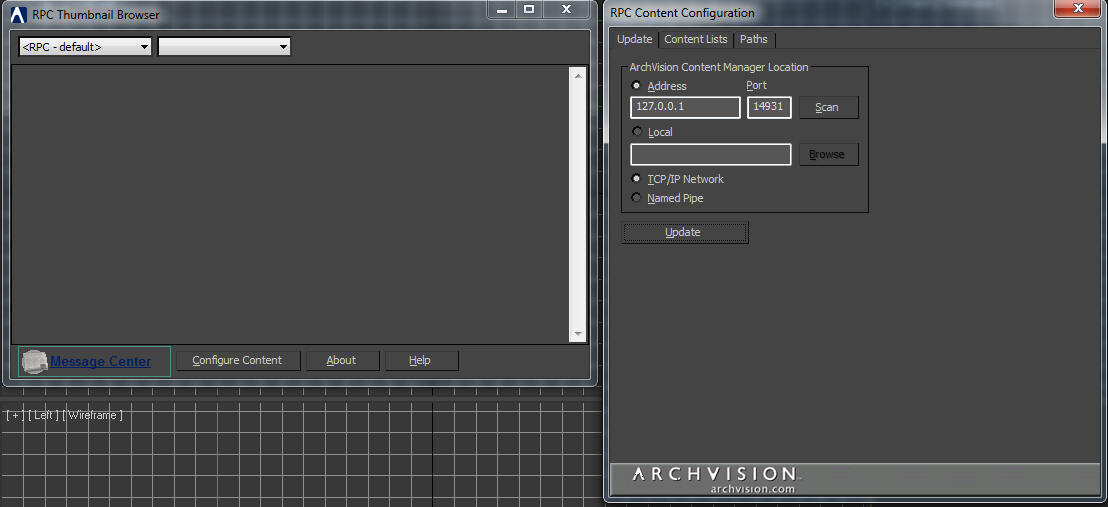Viewport: 1108px width, 507px height.
Task: Open the <RPC - default> dropdown
Action: 85,47
